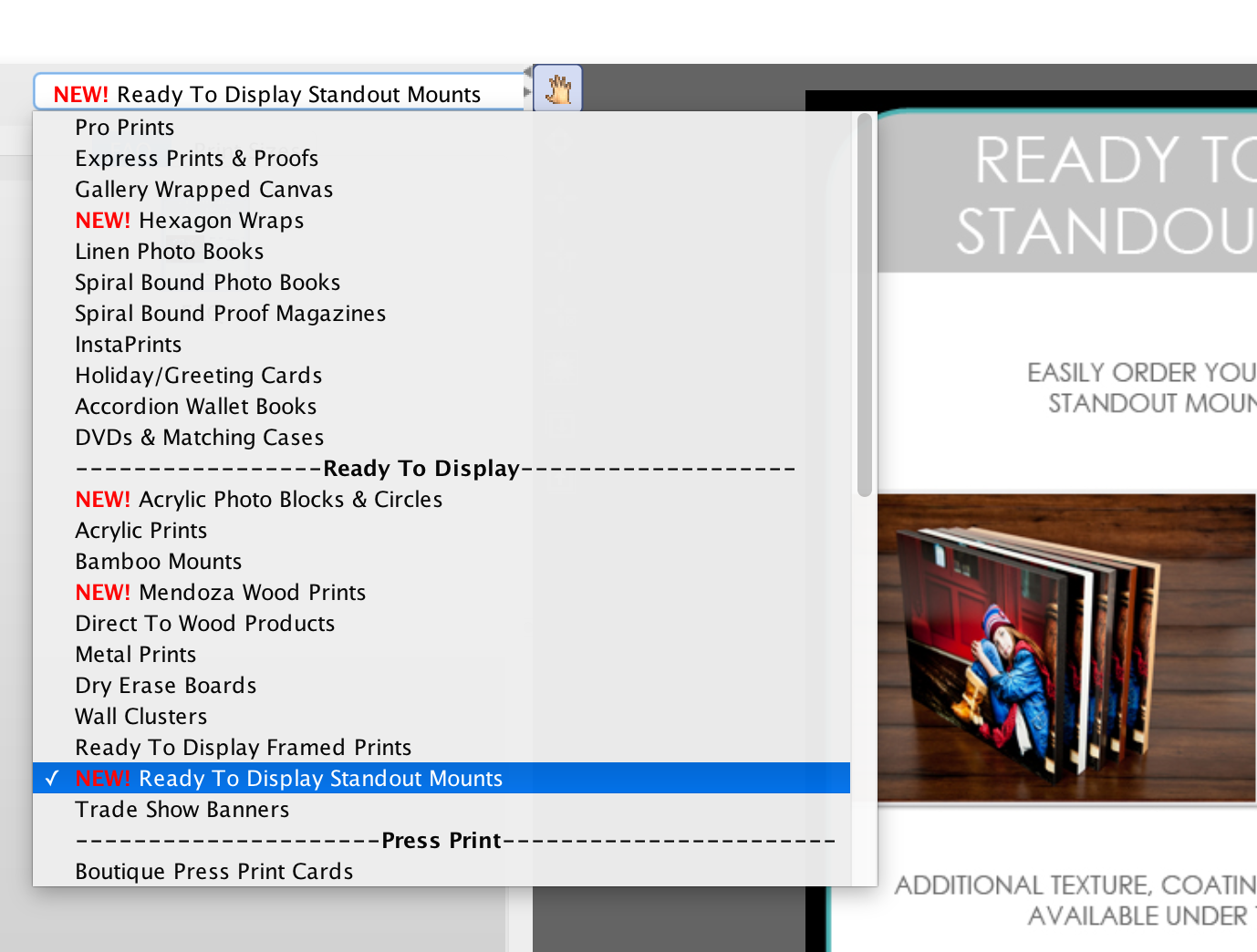Select Holiday/Greeting Cards
This screenshot has height=952, width=1257.
[x=442, y=376]
